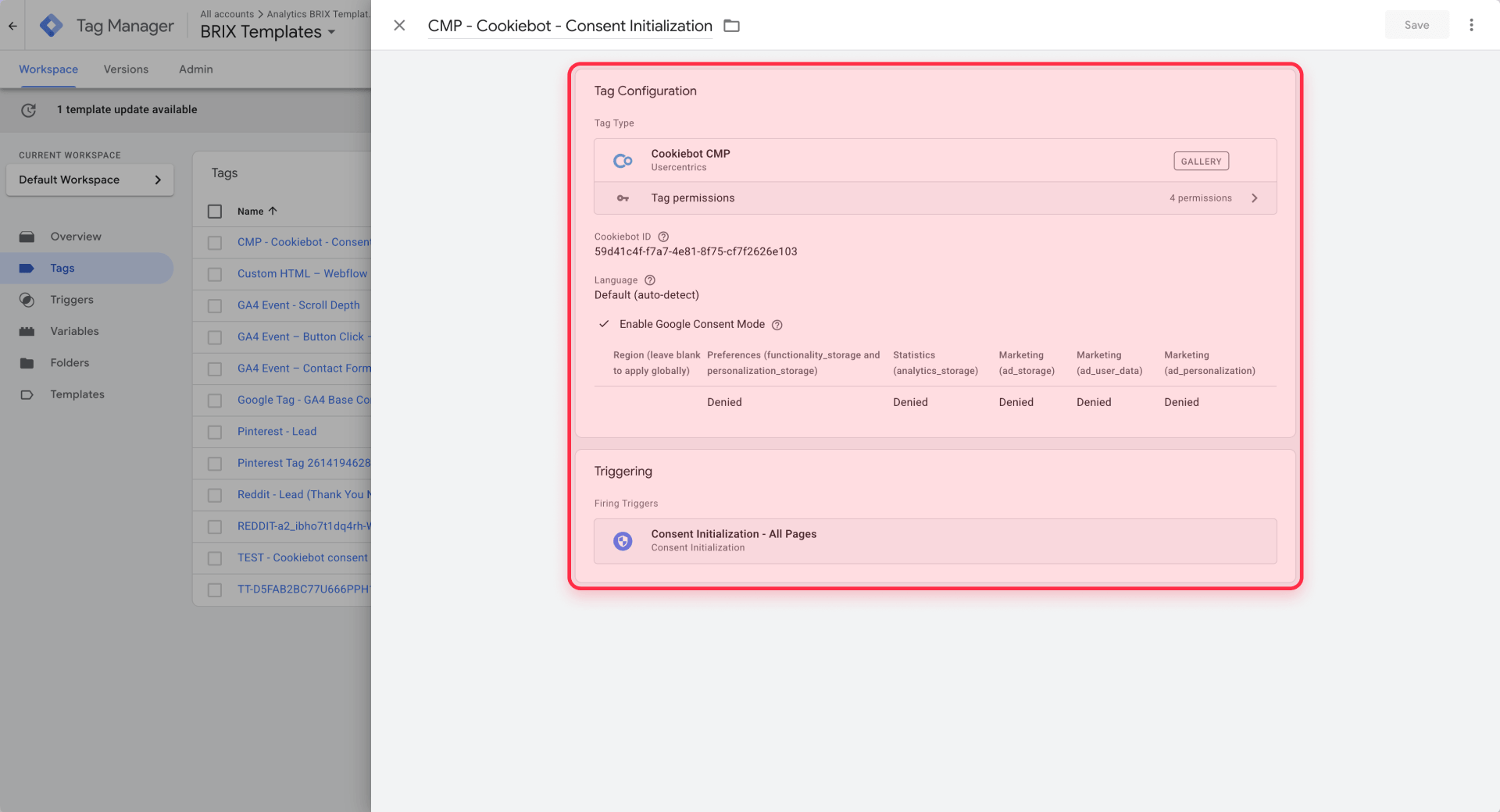
Task: Check the Pinterest Tag 2614194628 checkbox
Action: click(x=215, y=464)
